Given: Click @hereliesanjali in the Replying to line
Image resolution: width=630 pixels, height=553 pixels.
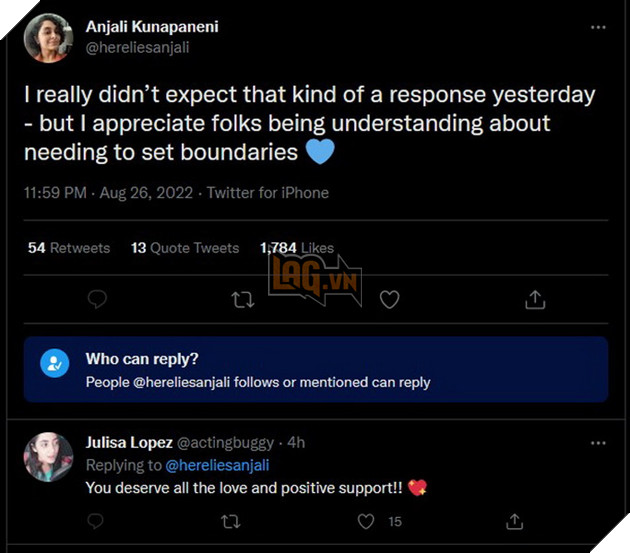Looking at the screenshot, I should 217,464.
